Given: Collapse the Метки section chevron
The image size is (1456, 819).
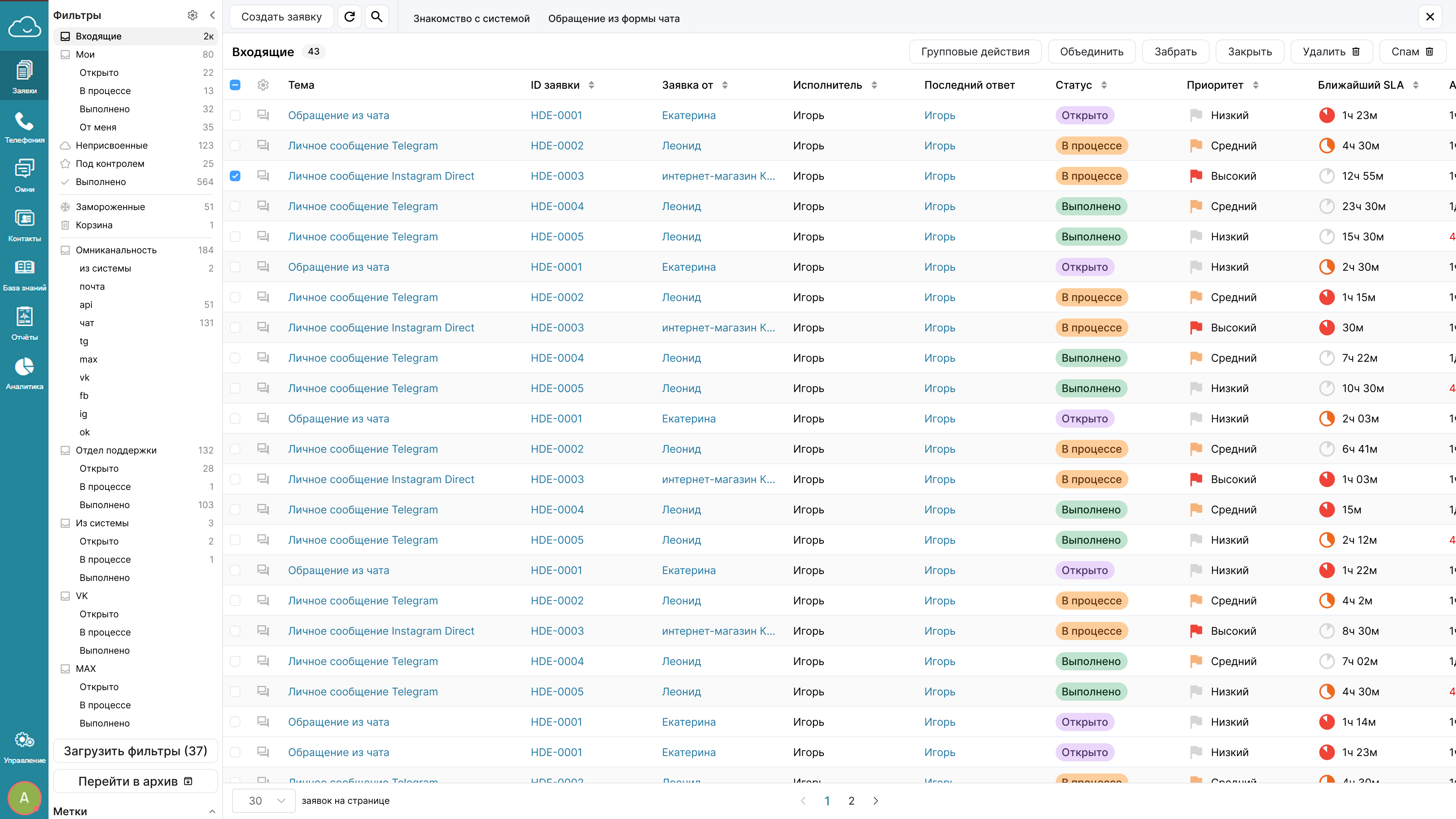Looking at the screenshot, I should (x=212, y=812).
